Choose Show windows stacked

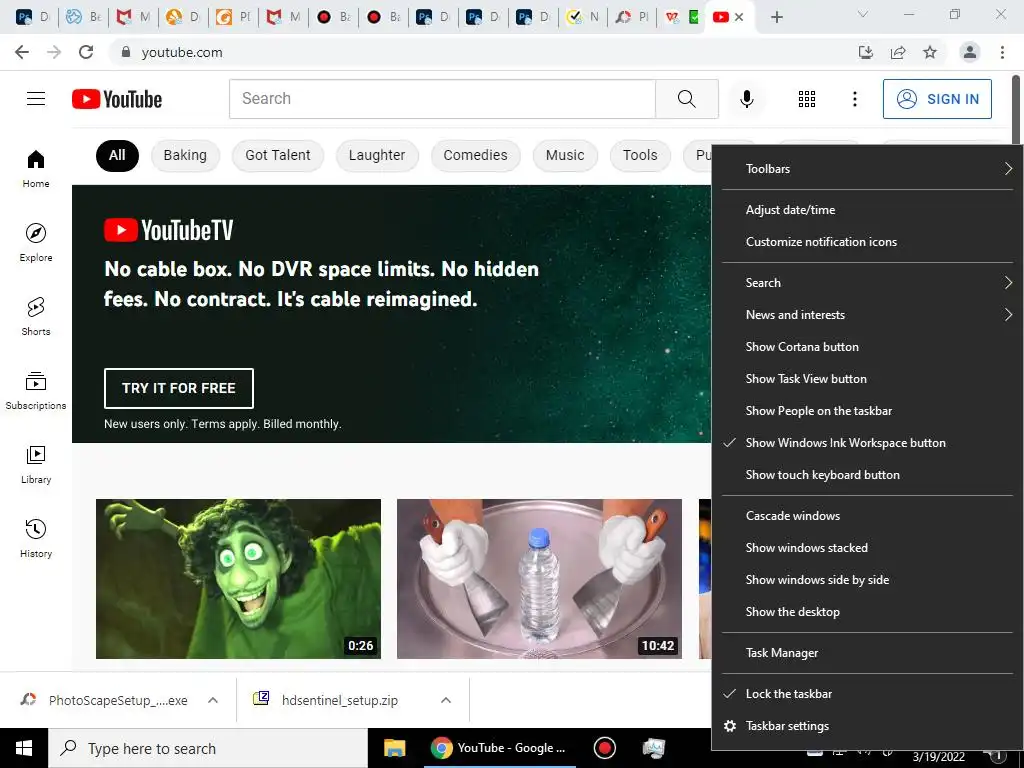(868, 547)
